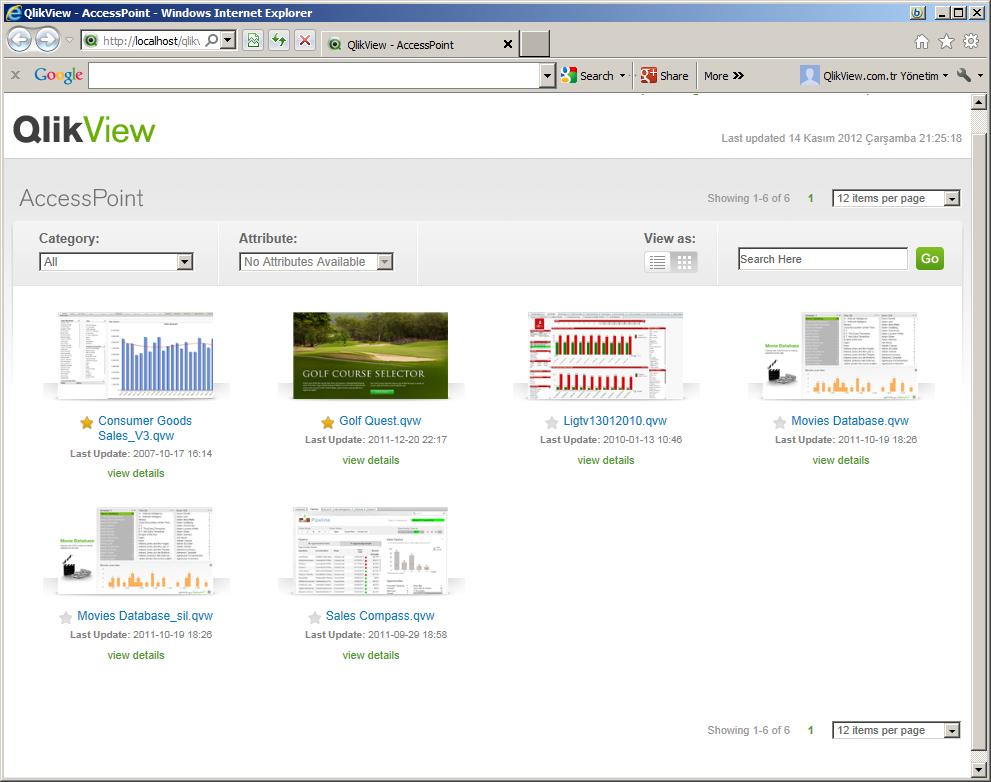Open the Sales Compass.qvw document link

tap(380, 616)
